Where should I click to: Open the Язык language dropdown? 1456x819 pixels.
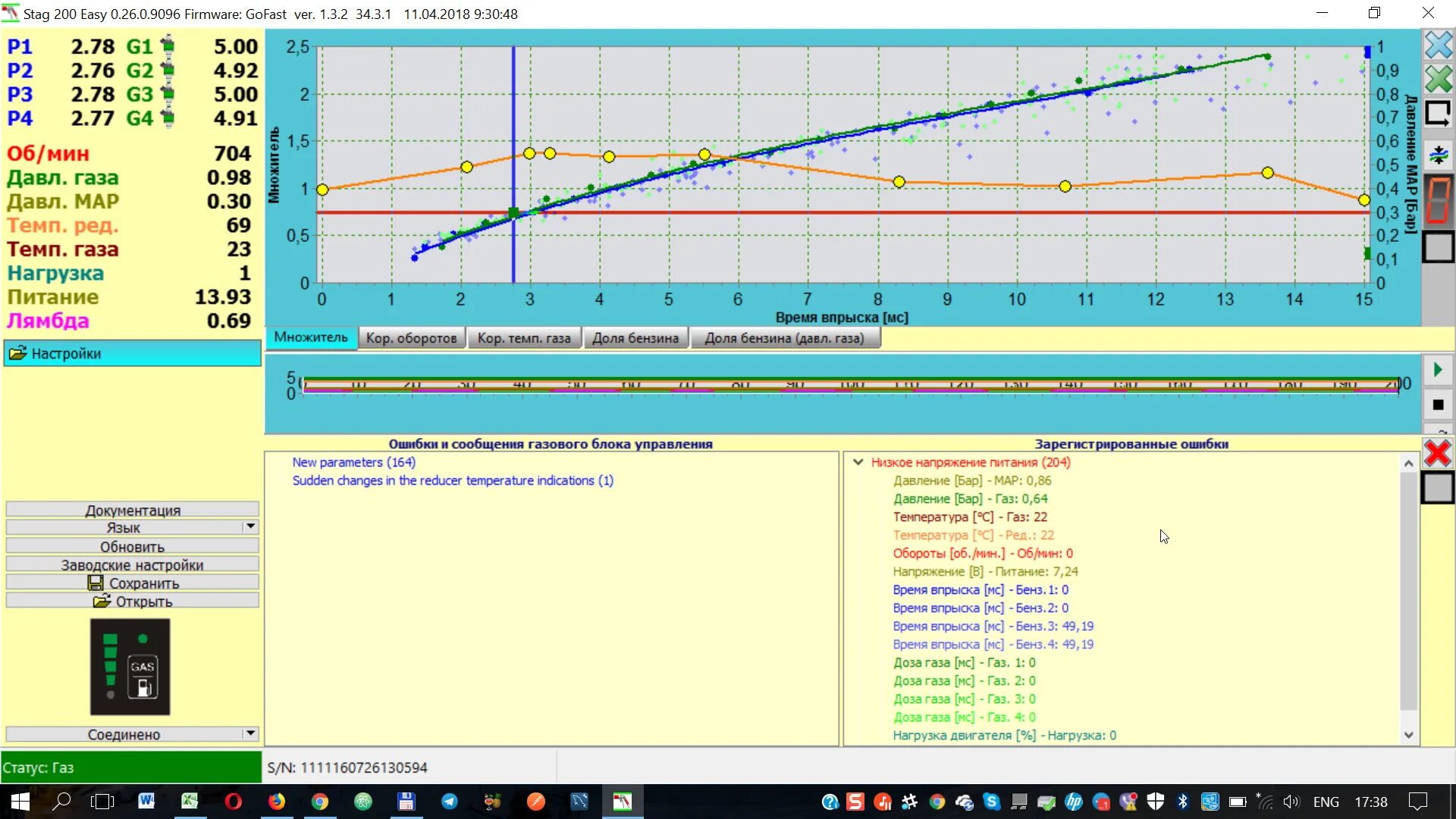(x=250, y=527)
